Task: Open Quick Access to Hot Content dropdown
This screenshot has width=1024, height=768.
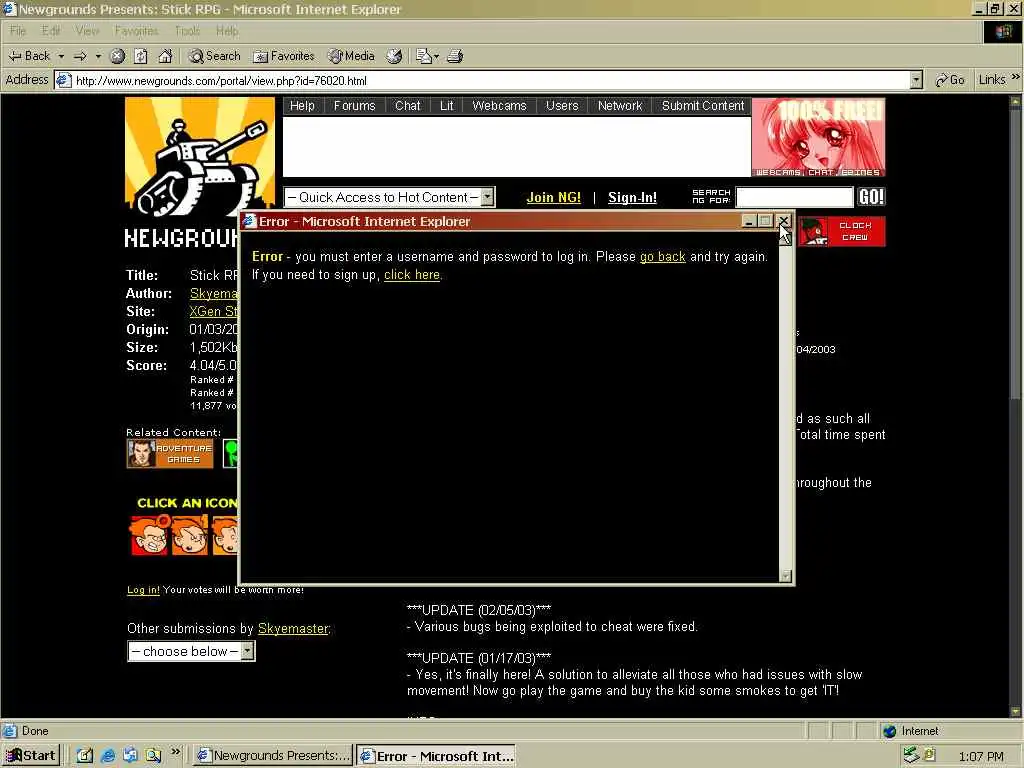Action: pyautogui.click(x=389, y=197)
